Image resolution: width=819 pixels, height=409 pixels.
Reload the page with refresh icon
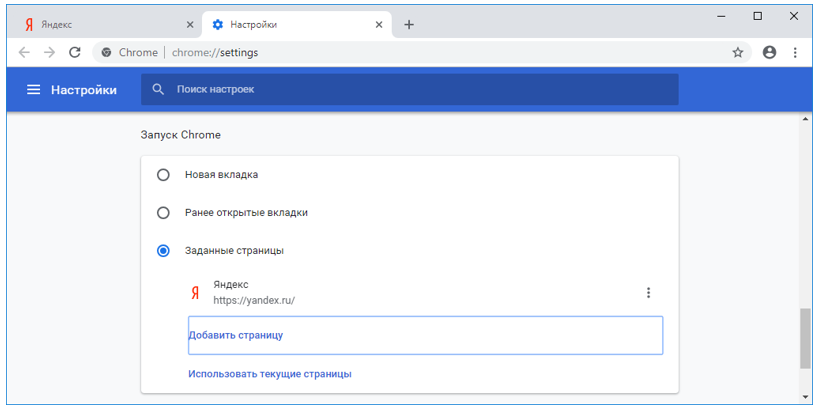75,52
